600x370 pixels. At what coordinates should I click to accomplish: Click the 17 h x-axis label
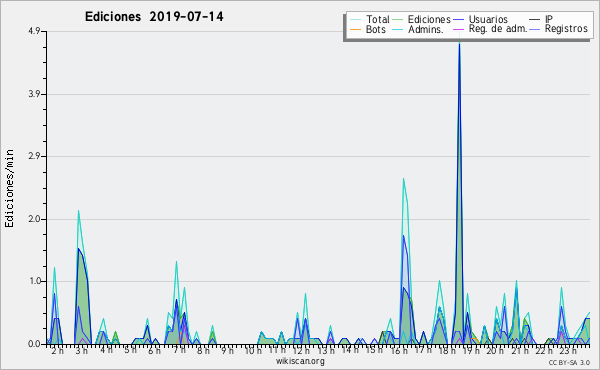[423, 350]
